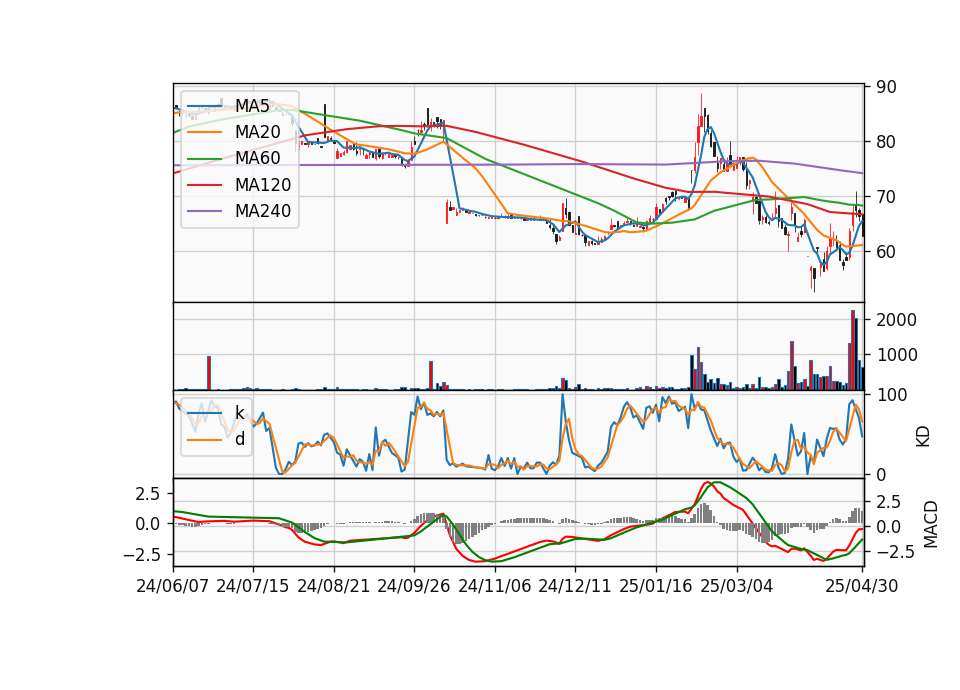Click the 24/08/21 date label
Screen dimensions: 960x690
pyautogui.click(x=334, y=586)
